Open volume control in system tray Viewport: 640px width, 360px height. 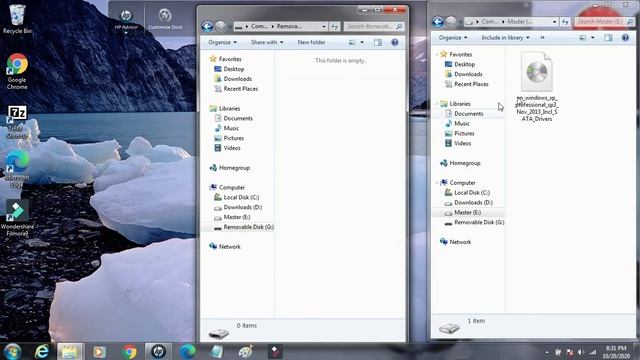click(x=581, y=352)
